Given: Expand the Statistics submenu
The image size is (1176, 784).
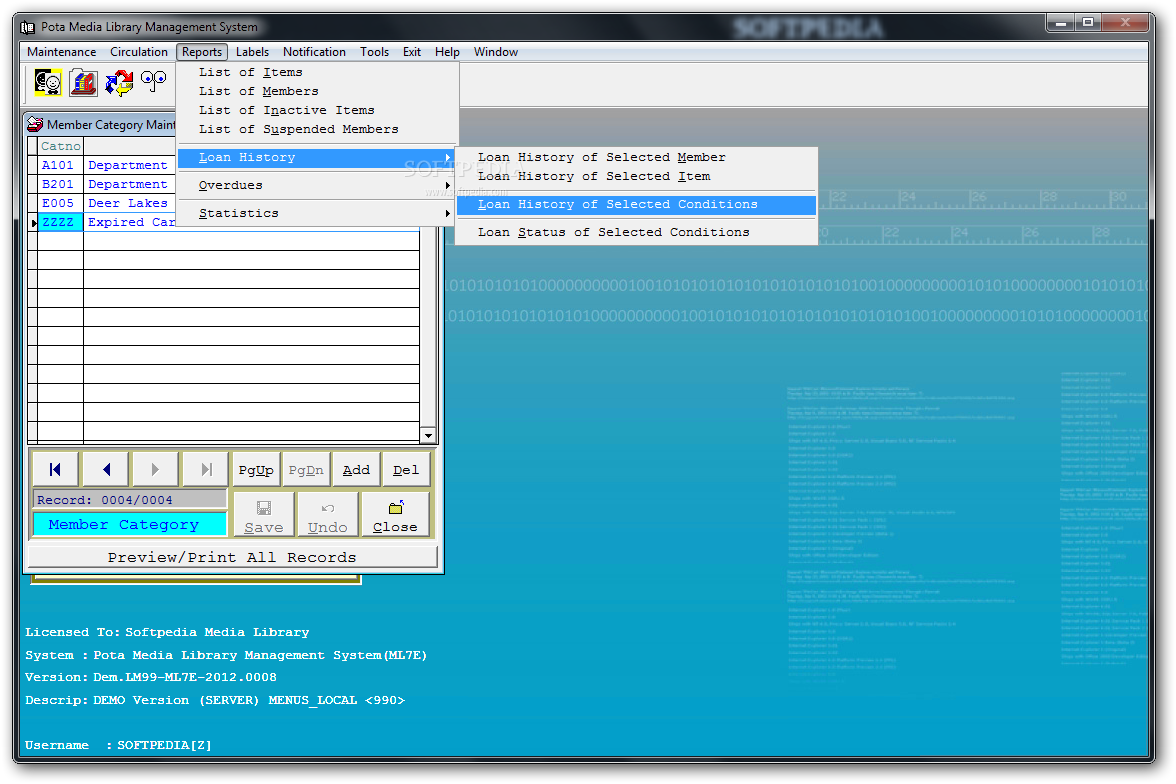Looking at the screenshot, I should coord(318,213).
